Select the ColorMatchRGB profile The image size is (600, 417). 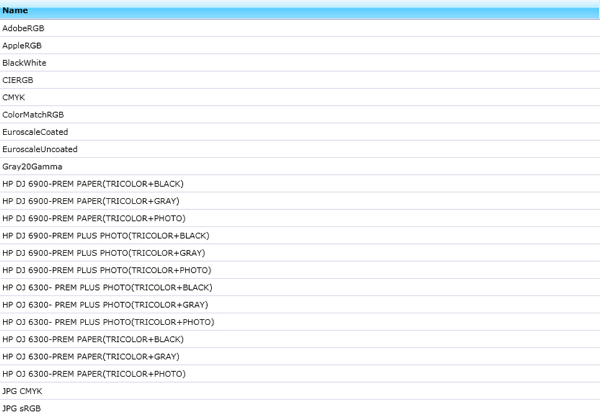pyautogui.click(x=33, y=115)
